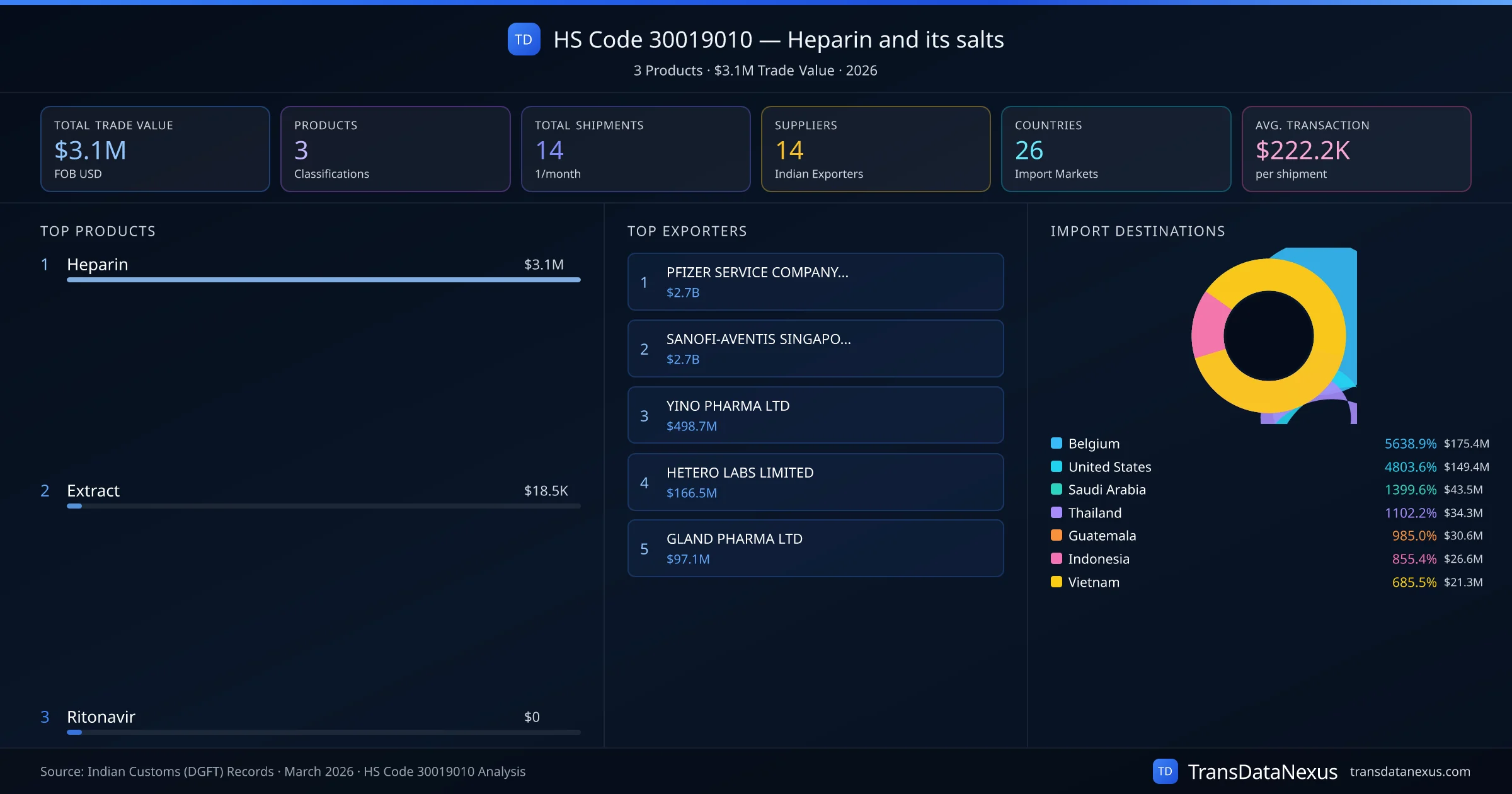Screen dimensions: 1512x794
Task: Click the Total Trade Value stat card
Action: (x=155, y=149)
